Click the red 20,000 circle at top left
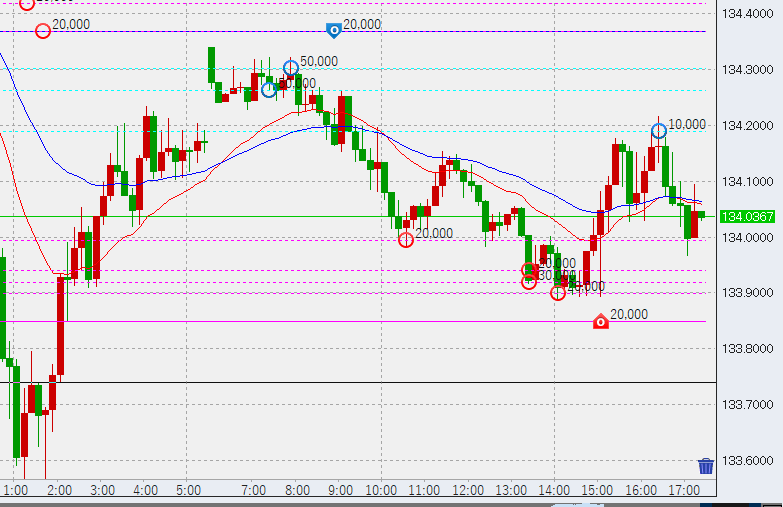This screenshot has width=783, height=507. tap(43, 31)
